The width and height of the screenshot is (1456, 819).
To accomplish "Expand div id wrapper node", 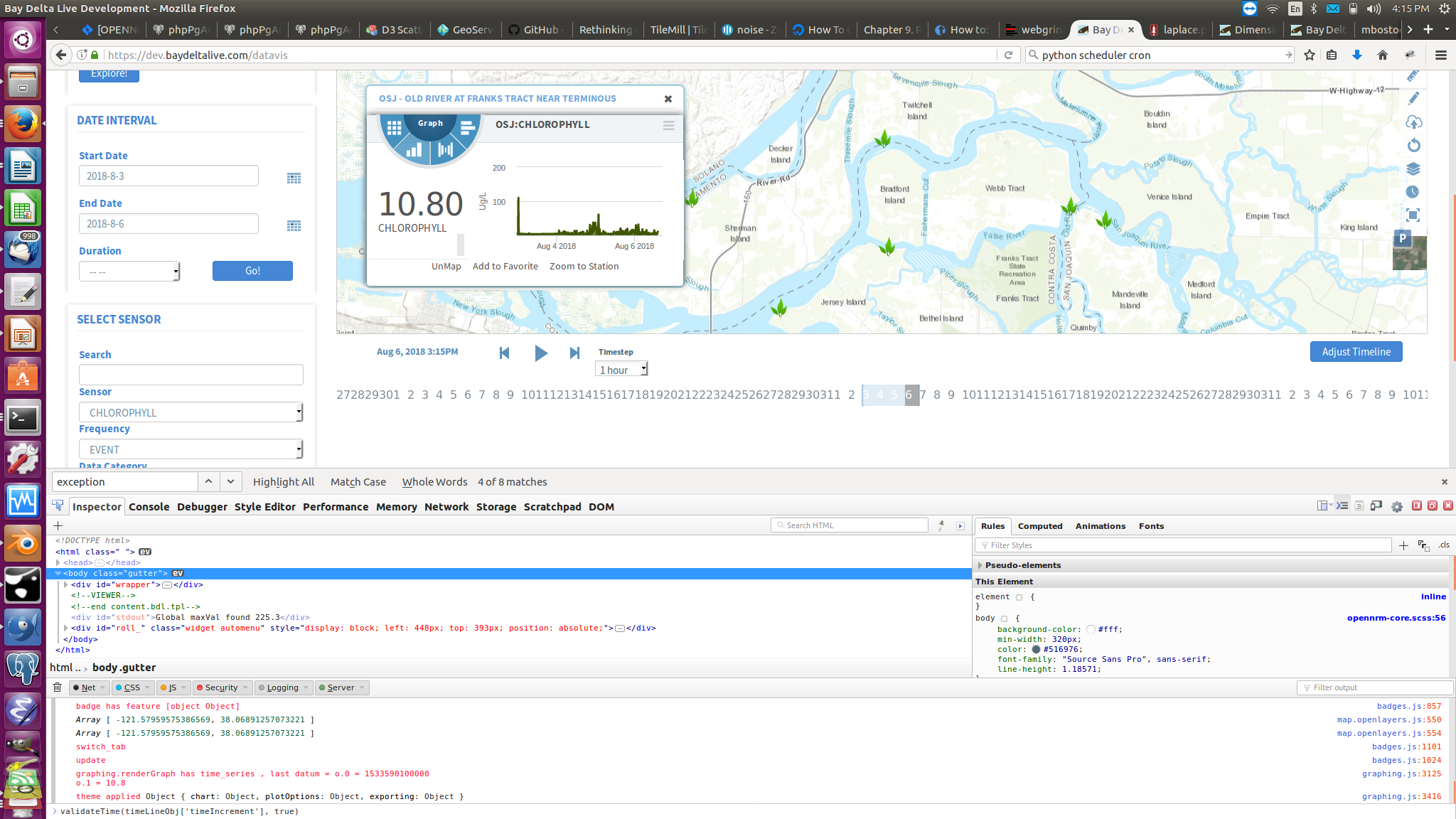I will tap(66, 584).
